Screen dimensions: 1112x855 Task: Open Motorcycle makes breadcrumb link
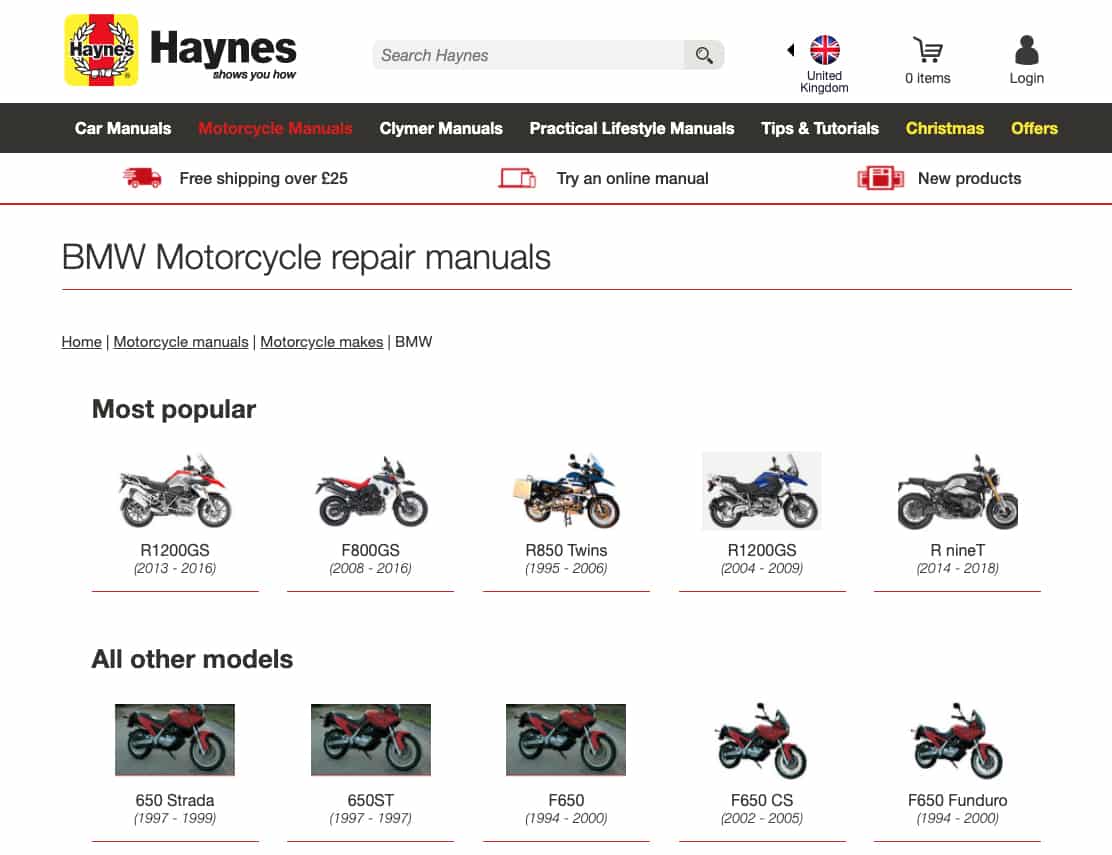321,342
